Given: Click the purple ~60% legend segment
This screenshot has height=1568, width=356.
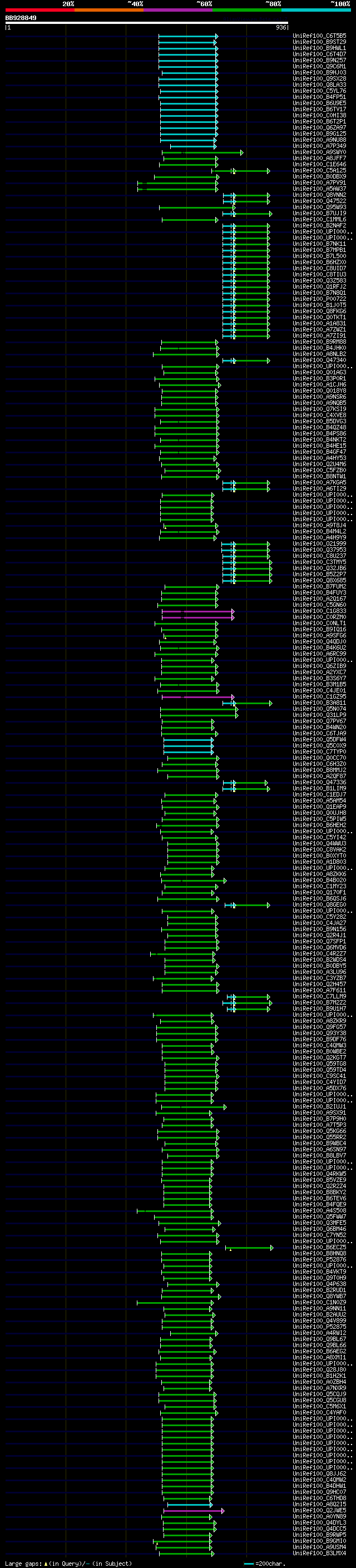Looking at the screenshot, I should tap(179, 10).
